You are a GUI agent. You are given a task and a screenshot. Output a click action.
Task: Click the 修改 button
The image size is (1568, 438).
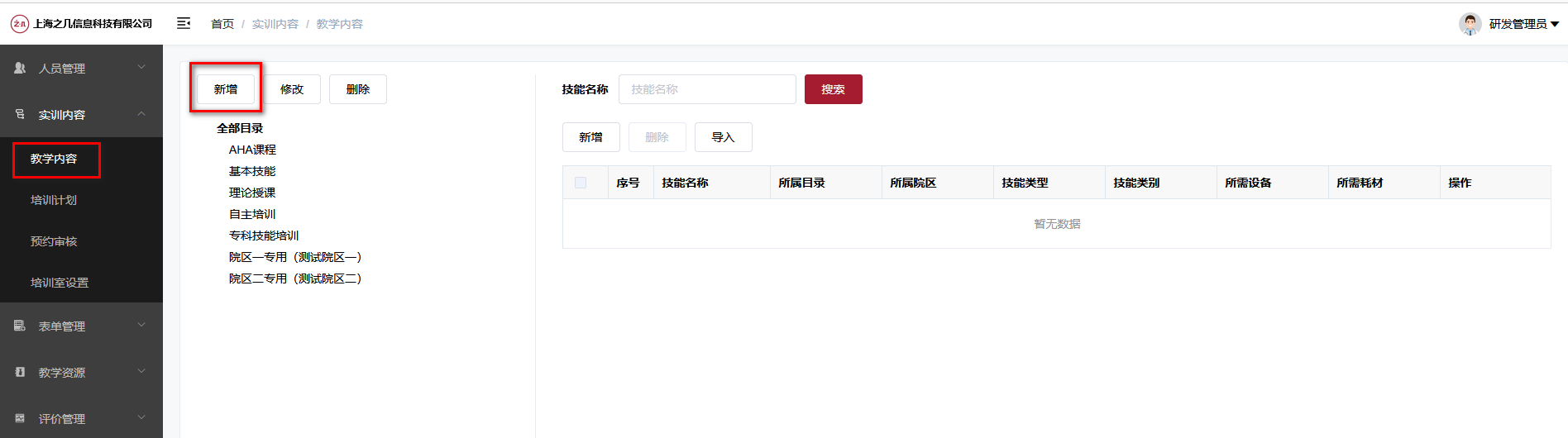pyautogui.click(x=292, y=89)
